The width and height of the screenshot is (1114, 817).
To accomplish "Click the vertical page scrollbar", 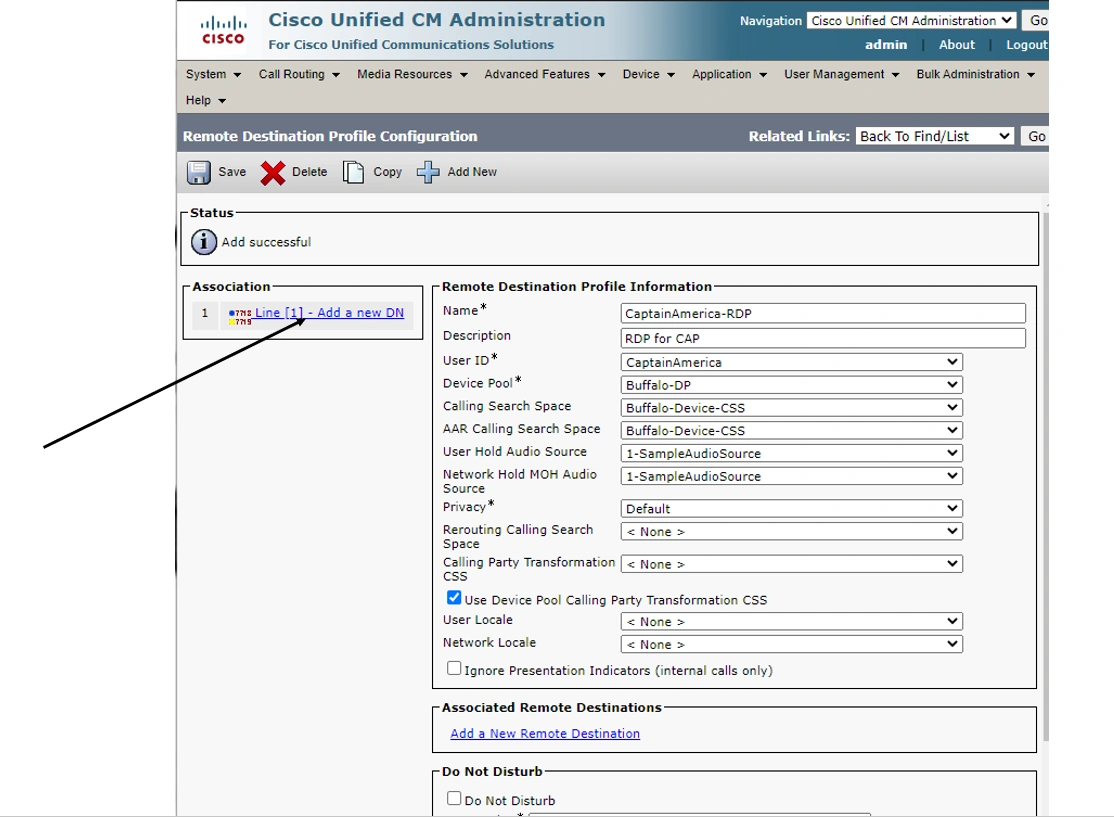I will point(1046,476).
